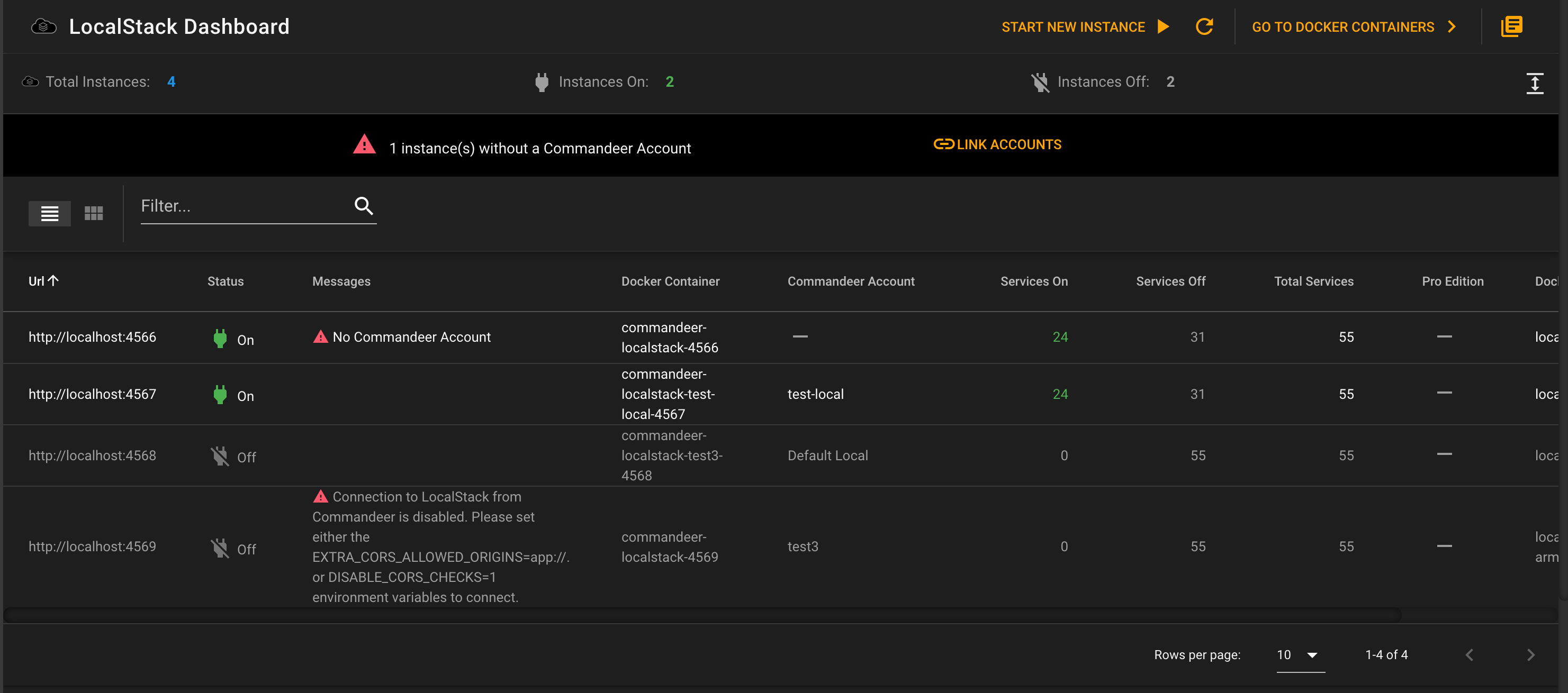Screen dimensions: 1568x693
Task: Switch to grid view
Action: click(94, 214)
